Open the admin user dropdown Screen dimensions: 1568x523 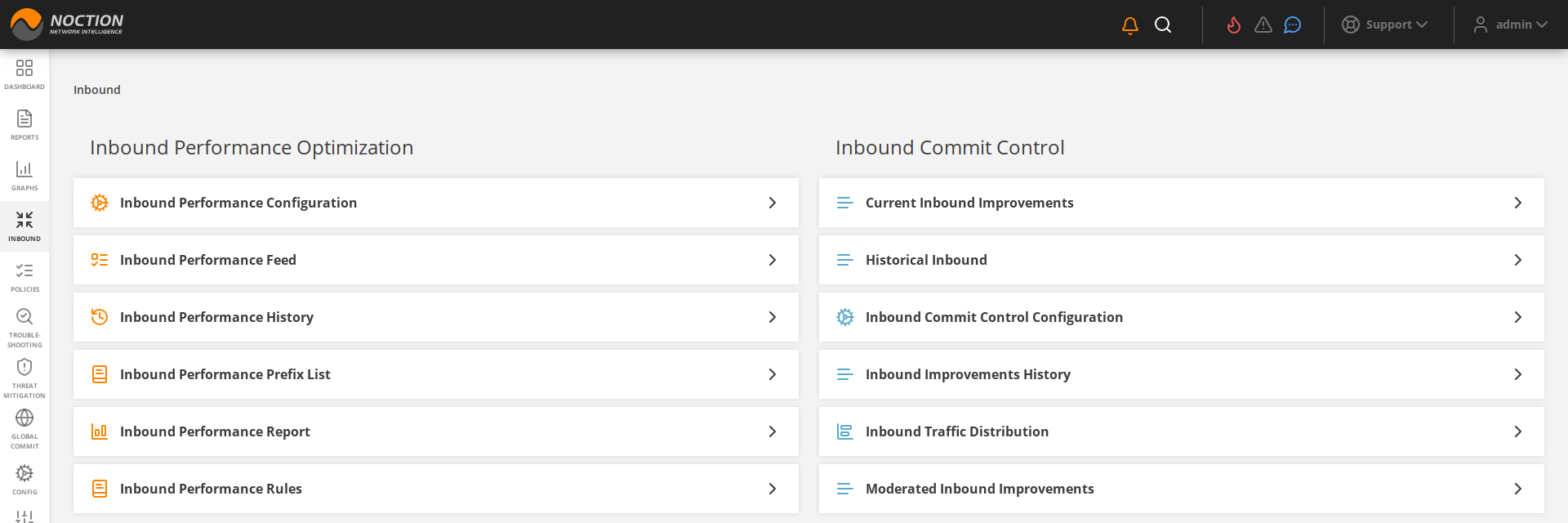[x=1510, y=25]
